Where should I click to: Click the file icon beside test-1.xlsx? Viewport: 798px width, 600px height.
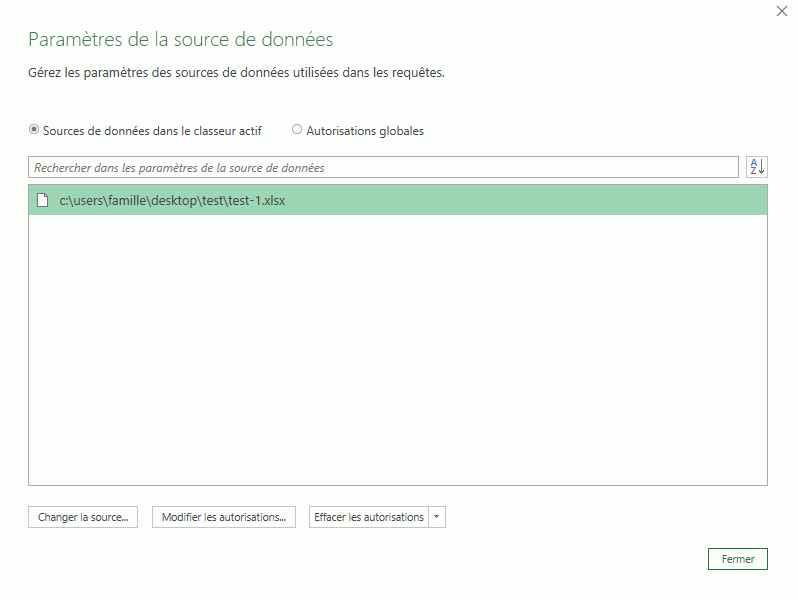click(x=42, y=200)
